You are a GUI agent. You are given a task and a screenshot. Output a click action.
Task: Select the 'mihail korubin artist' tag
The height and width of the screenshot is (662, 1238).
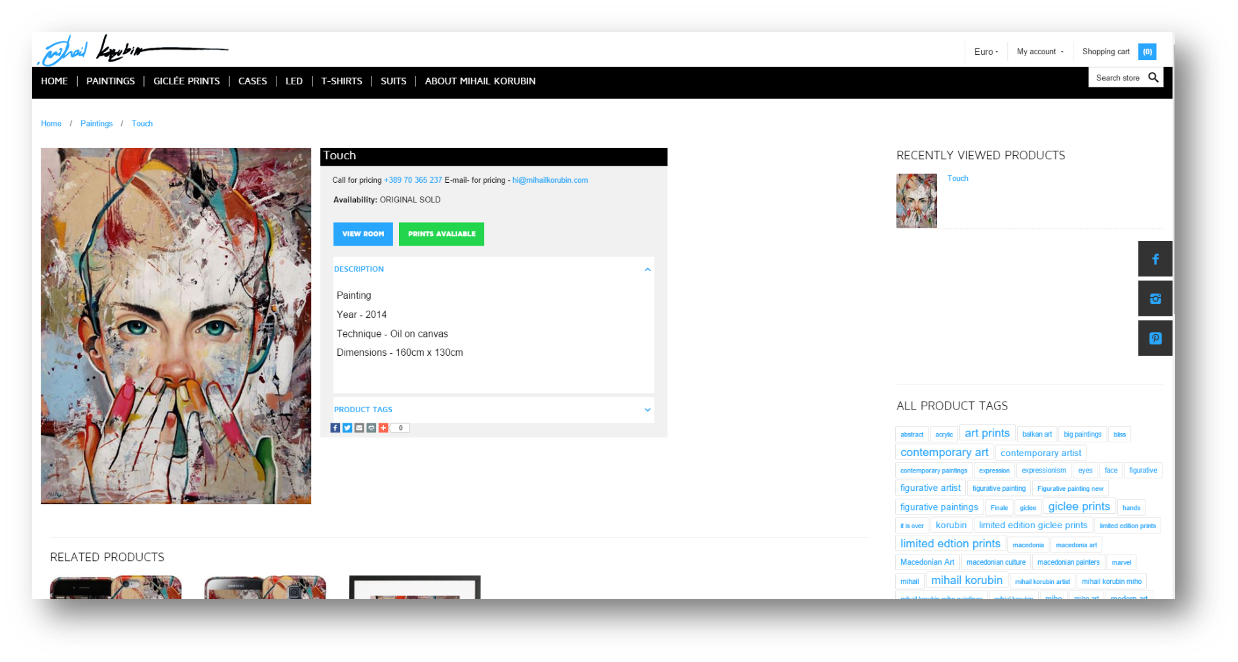pos(1042,582)
